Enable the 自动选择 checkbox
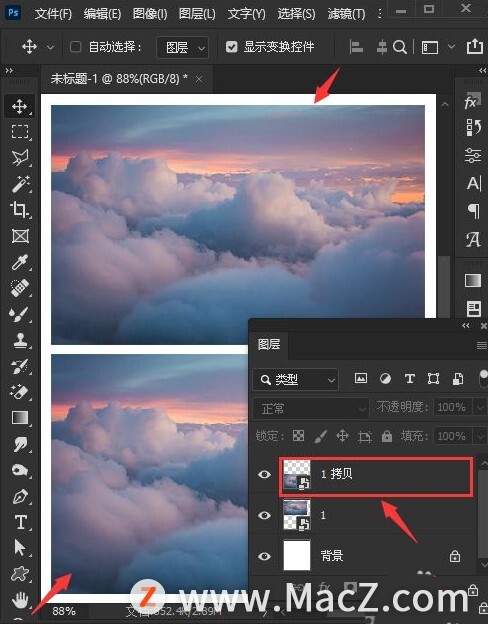The image size is (488, 624). click(75, 47)
